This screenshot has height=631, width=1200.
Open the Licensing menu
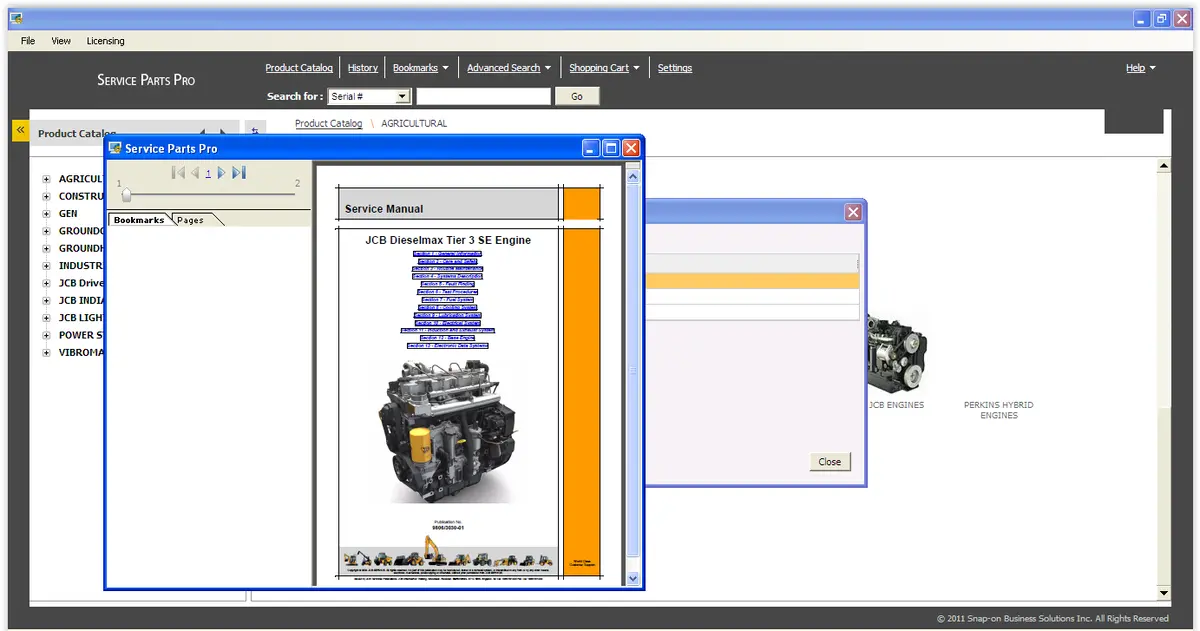[105, 41]
